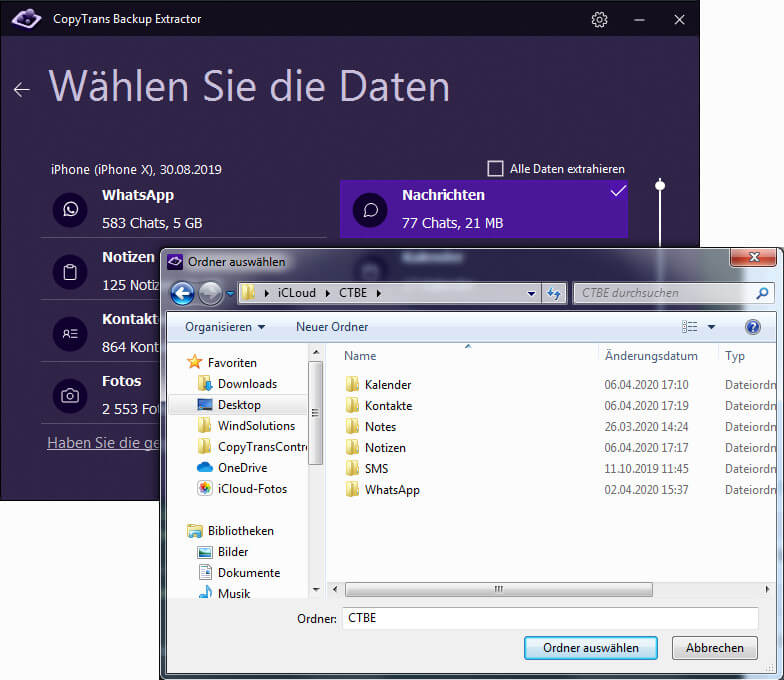The image size is (784, 680).
Task: Check Alle Daten extrahieren checkbox
Action: (x=495, y=168)
